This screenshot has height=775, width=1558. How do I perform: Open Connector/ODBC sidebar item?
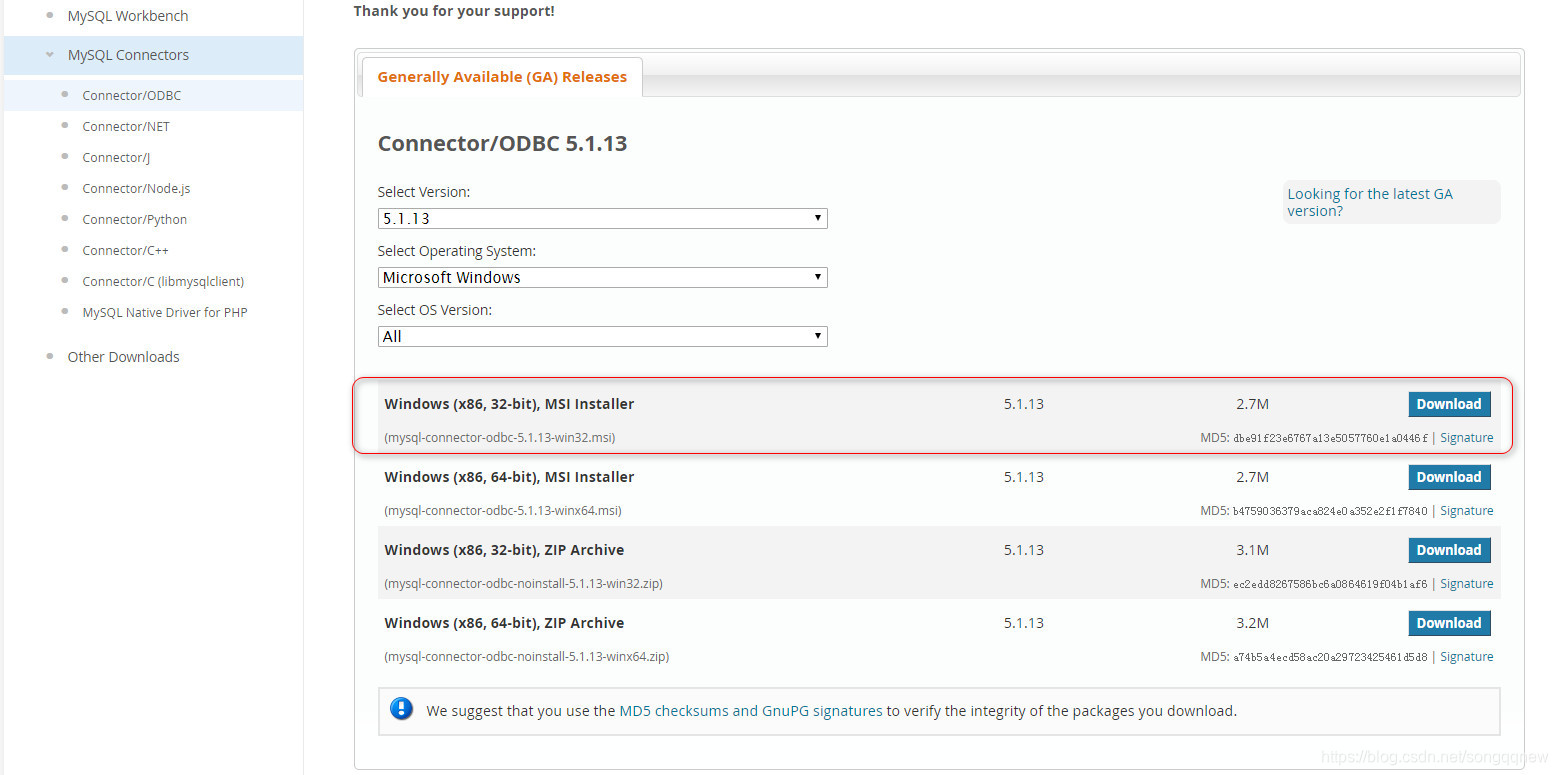click(132, 95)
